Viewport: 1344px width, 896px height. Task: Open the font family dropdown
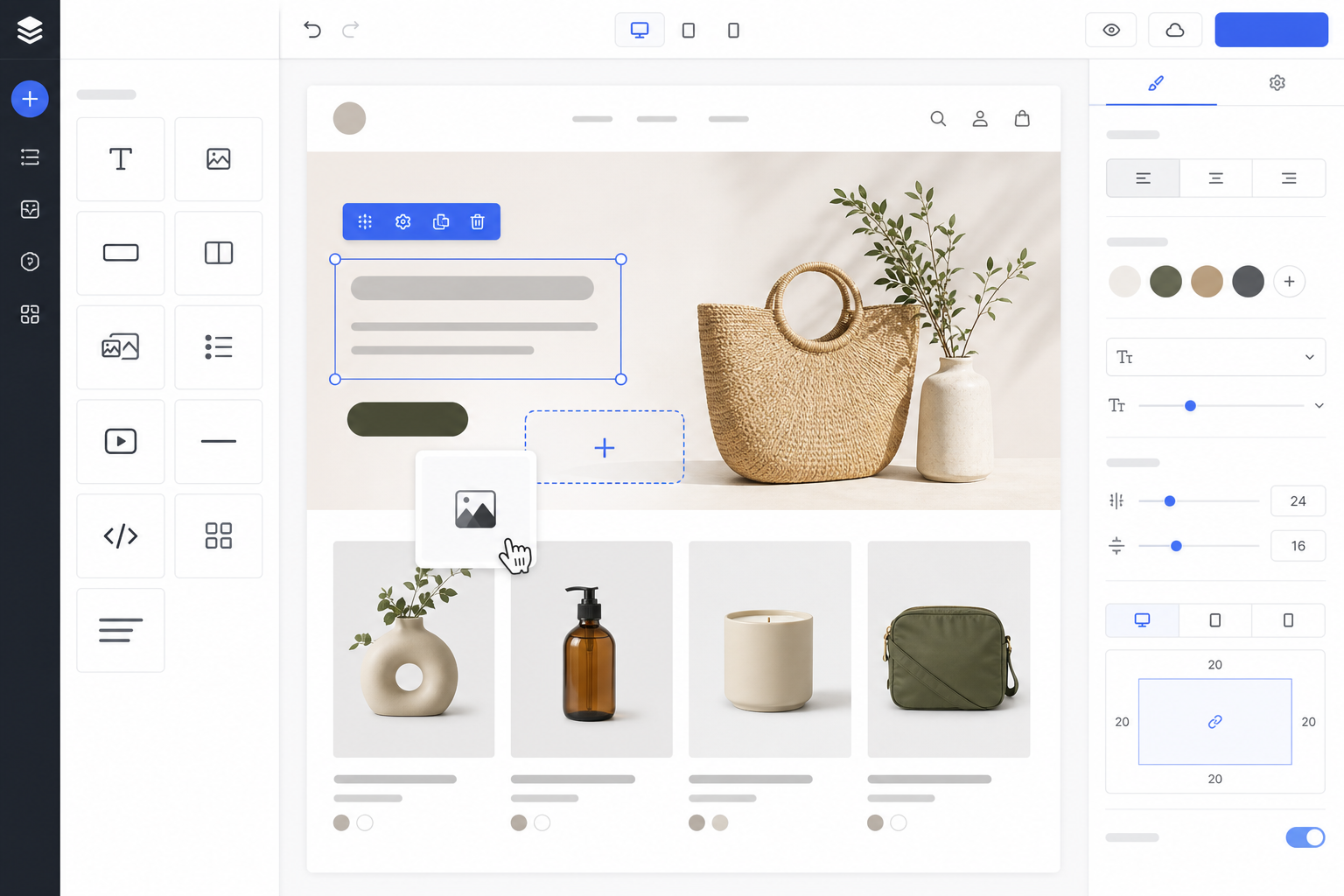1215,357
